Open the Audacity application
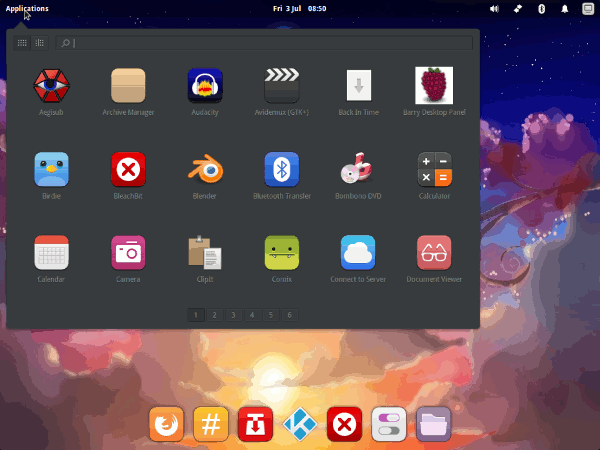The width and height of the screenshot is (600, 450). tap(204, 86)
